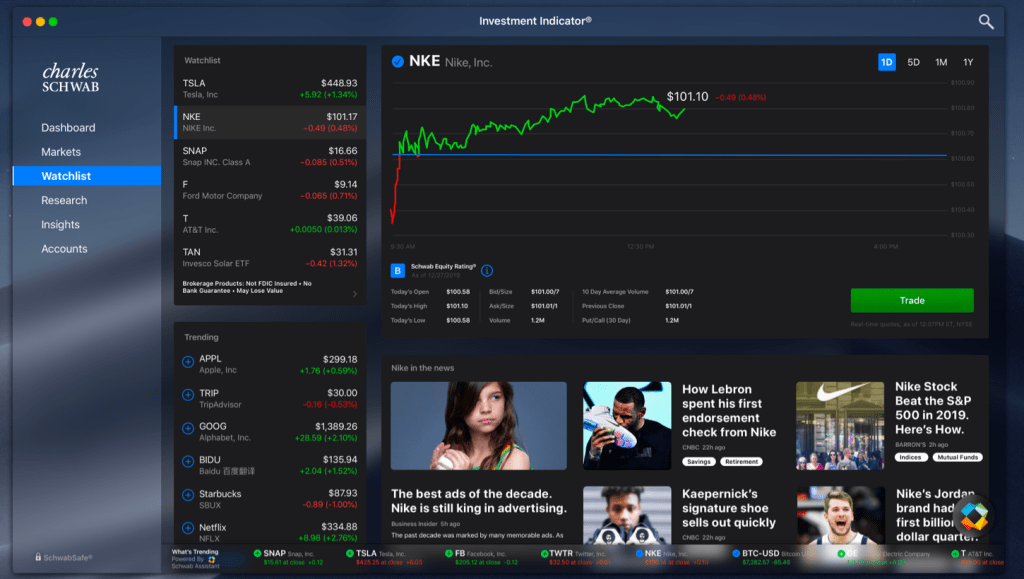Select NKE NIKE Inc. row in watchlist
The width and height of the screenshot is (1024, 579).
point(270,122)
